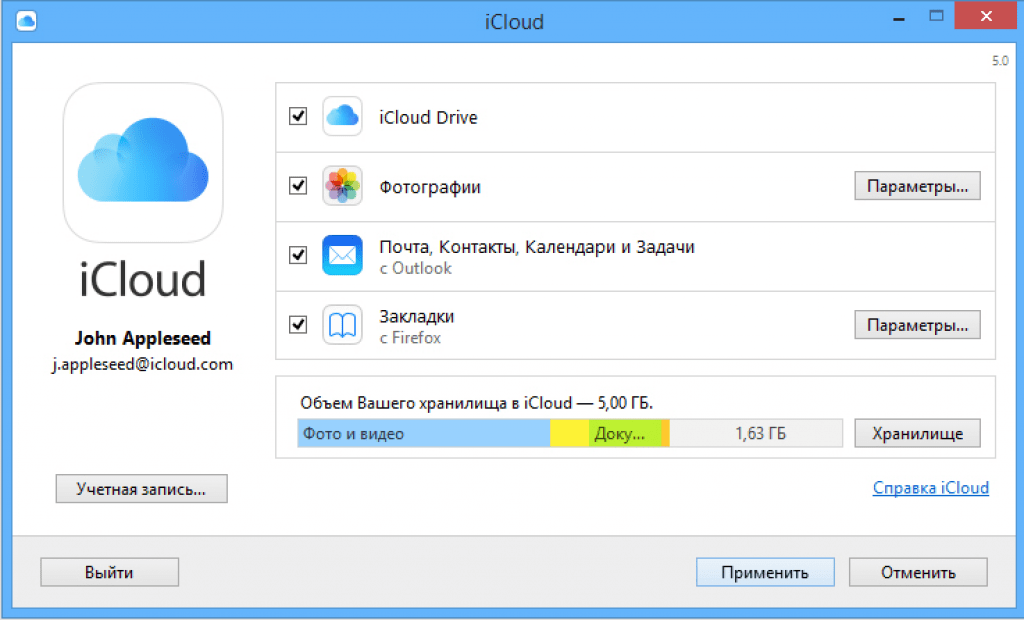Click the version 5.0 label
The height and width of the screenshot is (620, 1024).
click(x=1000, y=61)
